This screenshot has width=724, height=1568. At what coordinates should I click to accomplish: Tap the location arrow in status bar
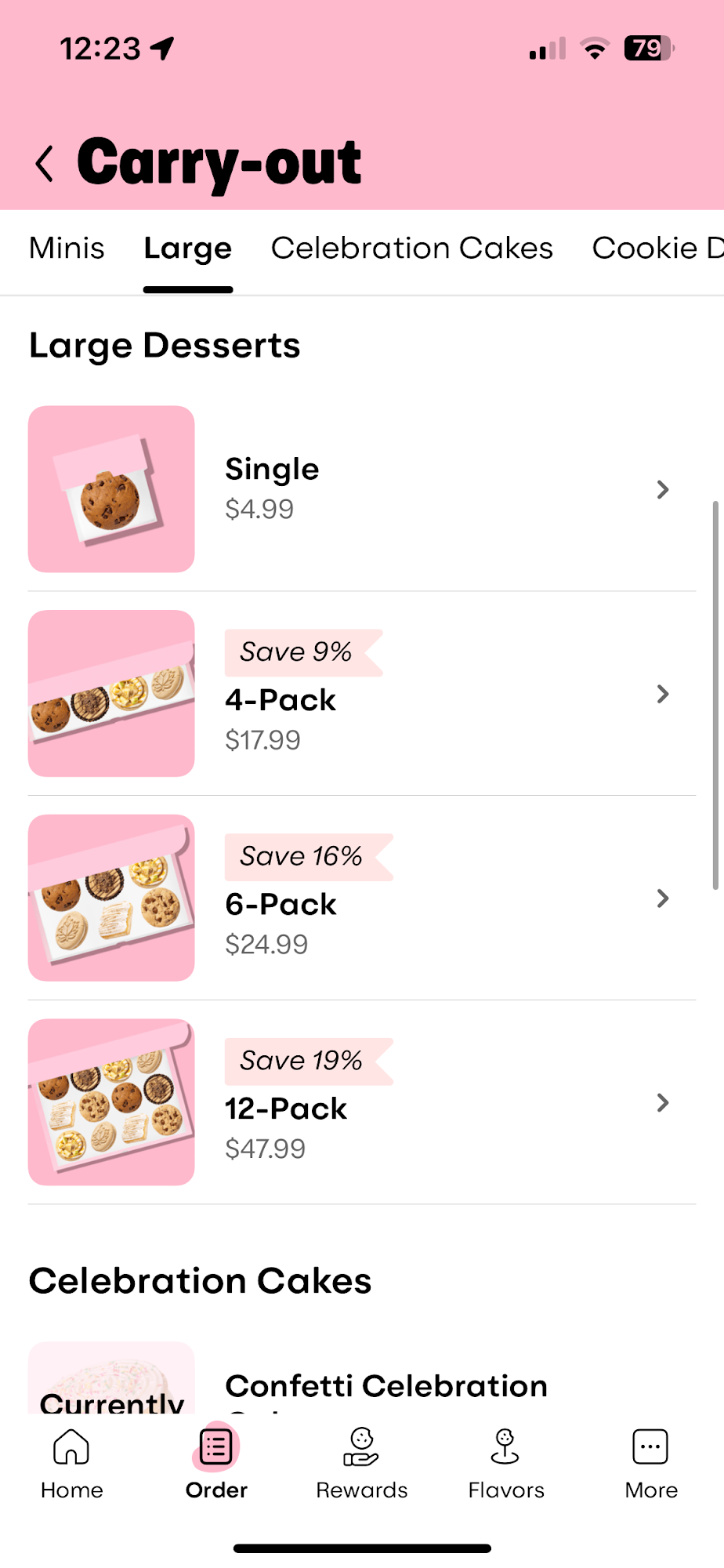162,49
